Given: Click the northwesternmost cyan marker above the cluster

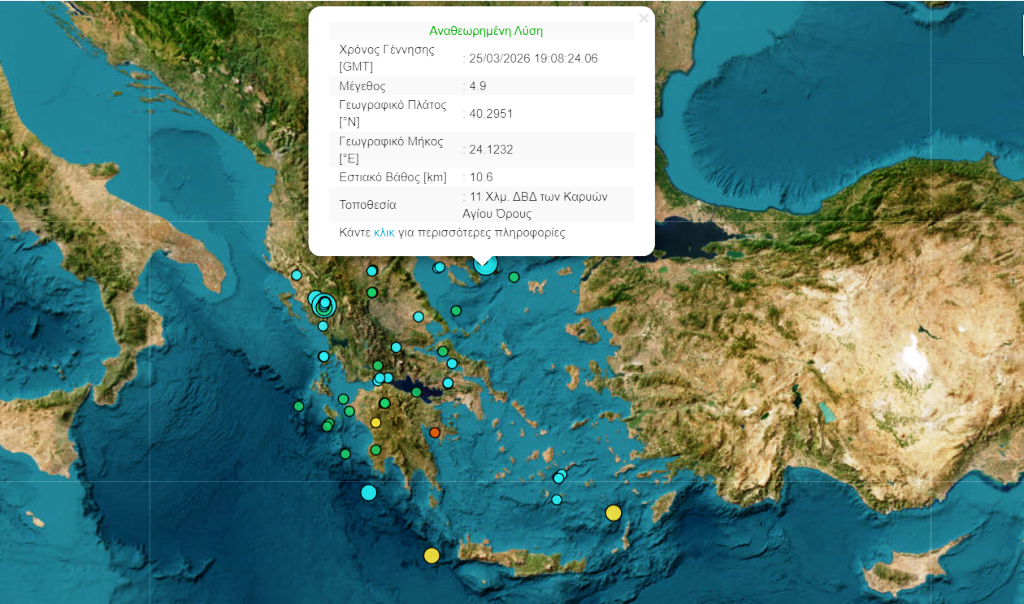Looking at the screenshot, I should (296, 275).
